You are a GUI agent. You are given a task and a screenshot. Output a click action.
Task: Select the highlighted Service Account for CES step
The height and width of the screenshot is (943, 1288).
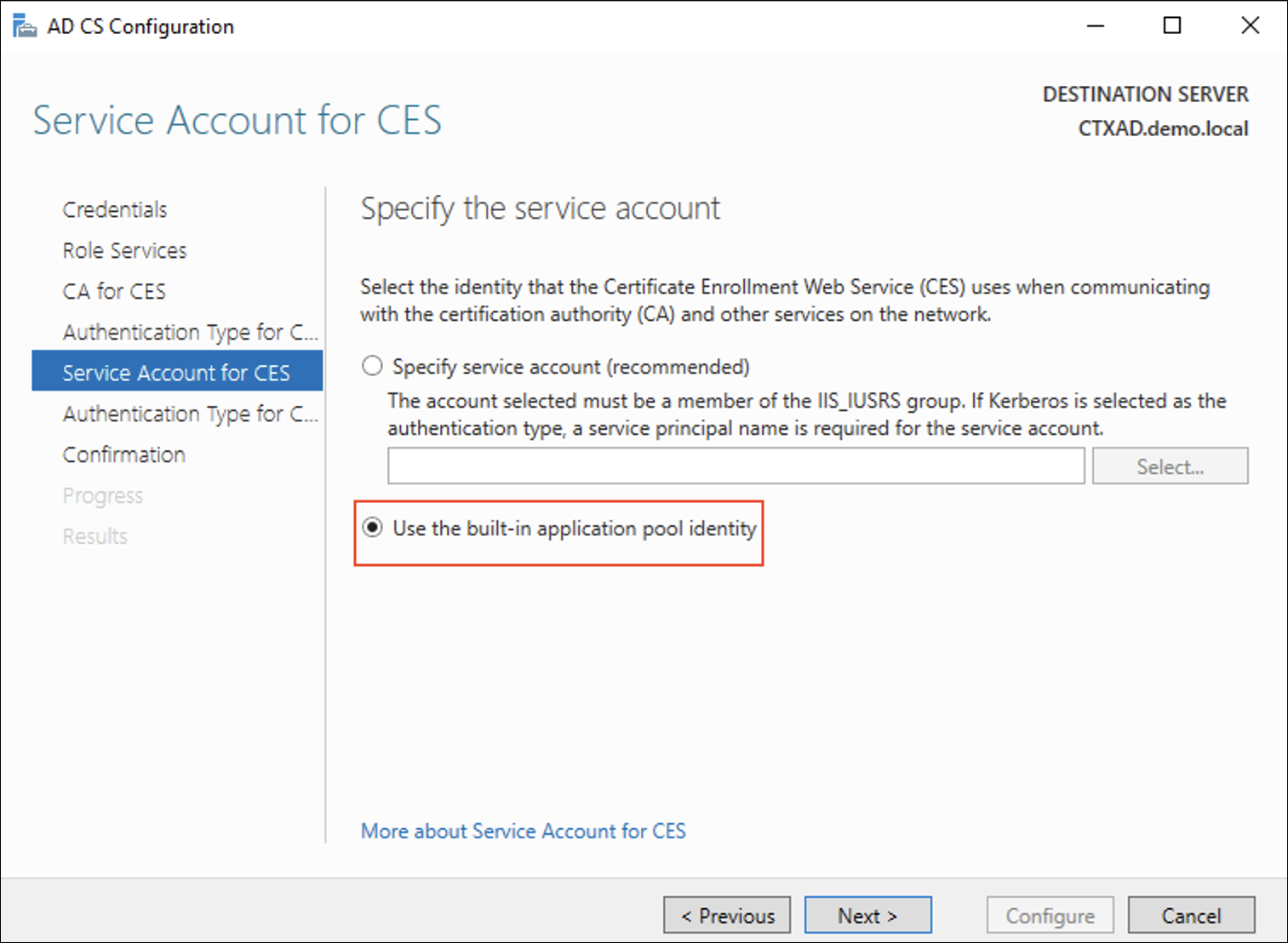[176, 373]
